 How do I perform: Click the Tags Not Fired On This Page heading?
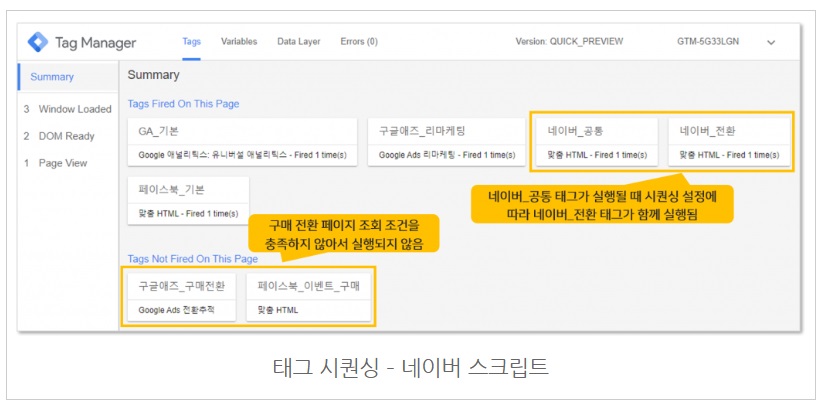192,259
